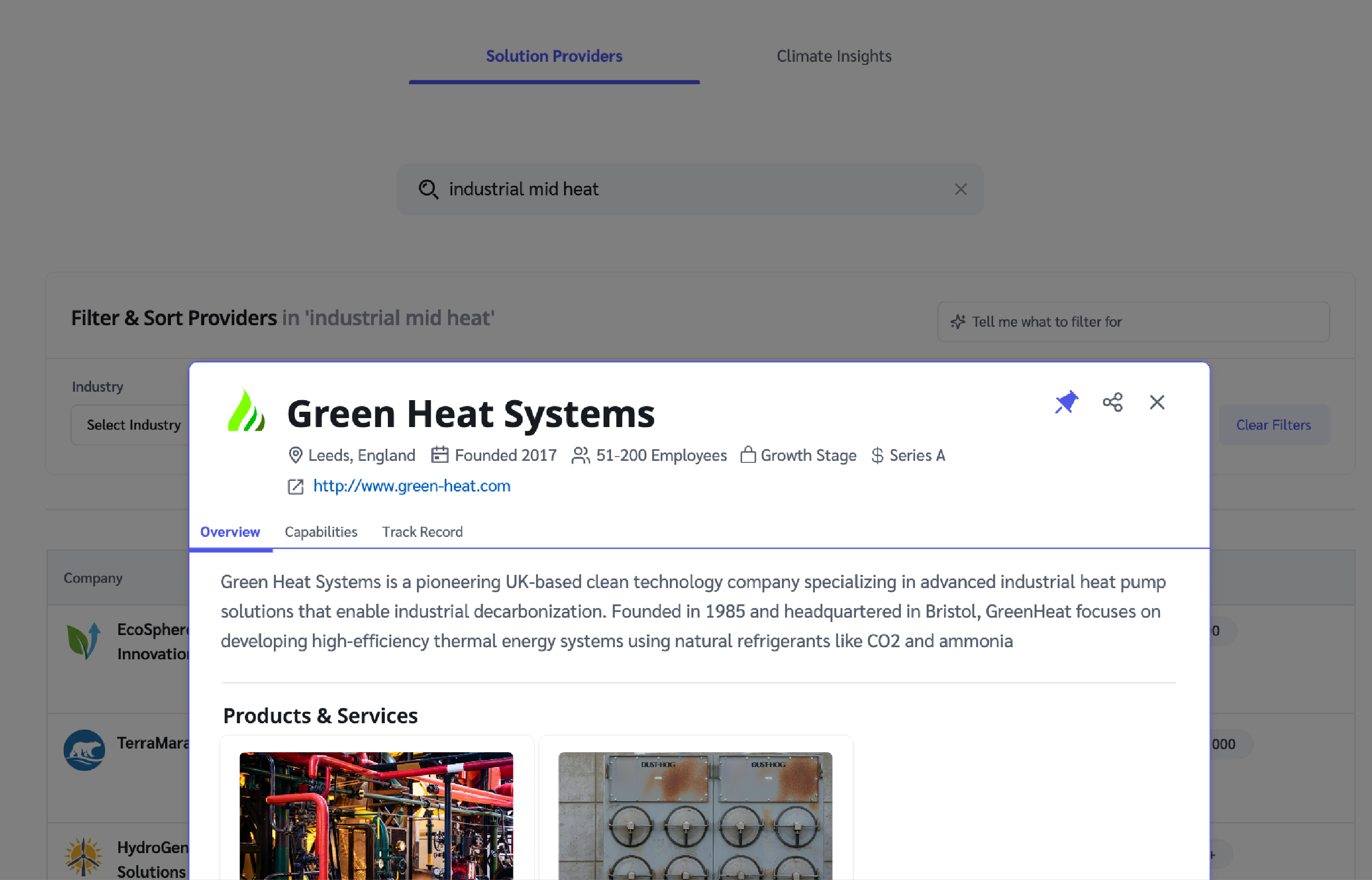Click the EcoSphere Innovations leaf logo

(84, 640)
